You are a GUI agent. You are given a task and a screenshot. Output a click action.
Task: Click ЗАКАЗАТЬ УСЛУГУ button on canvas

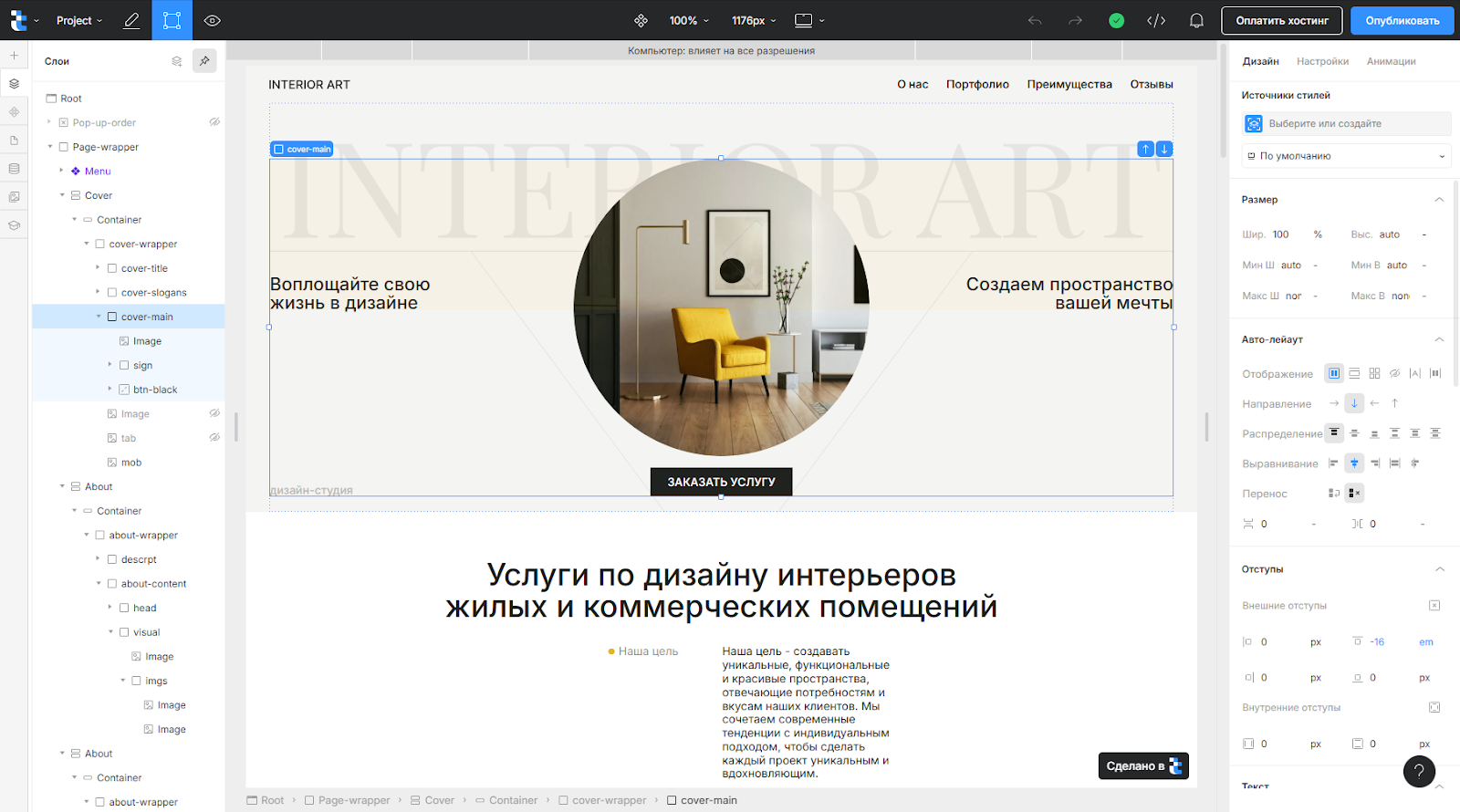(721, 482)
